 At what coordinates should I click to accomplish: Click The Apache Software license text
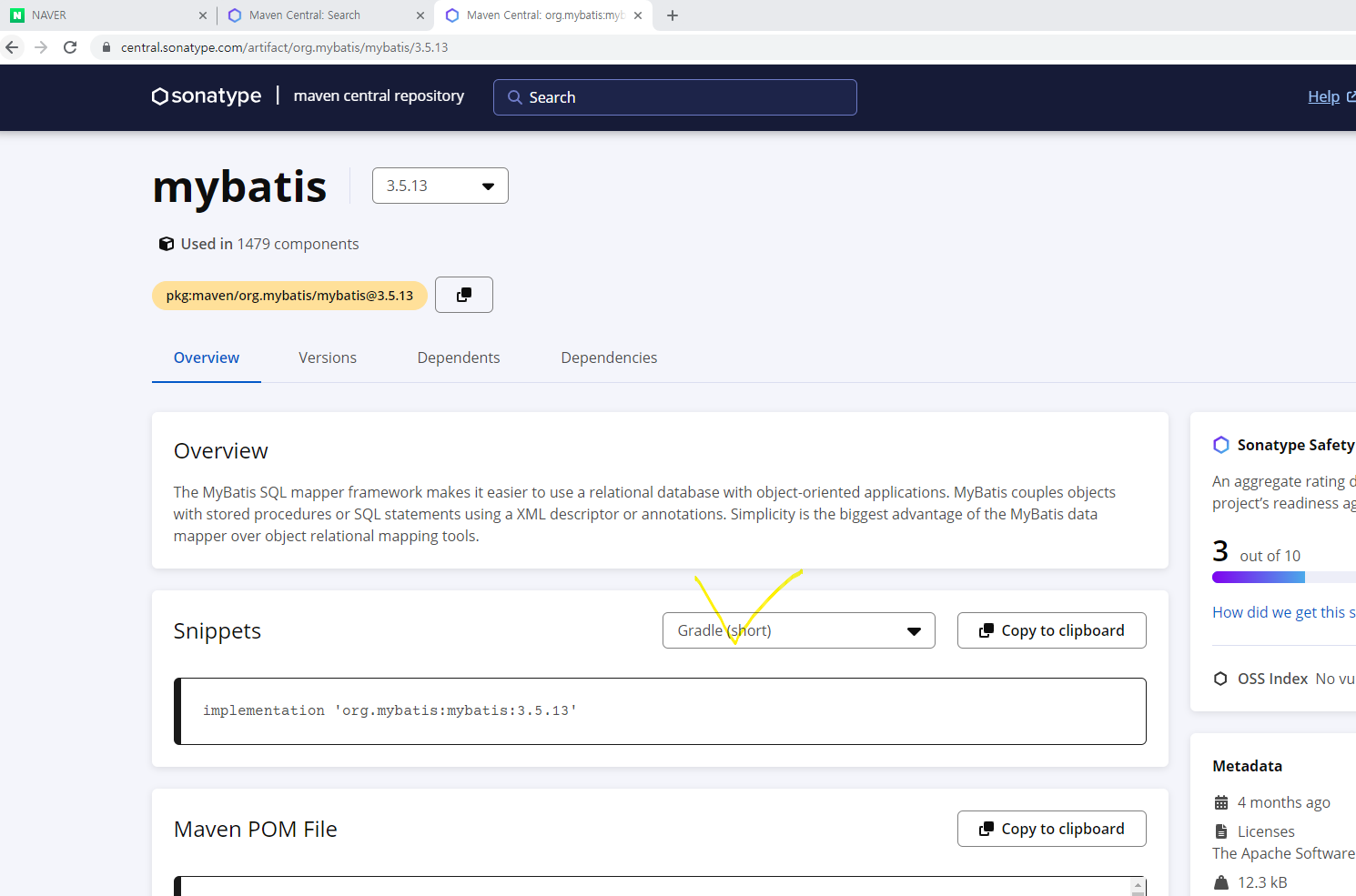pyautogui.click(x=1283, y=853)
